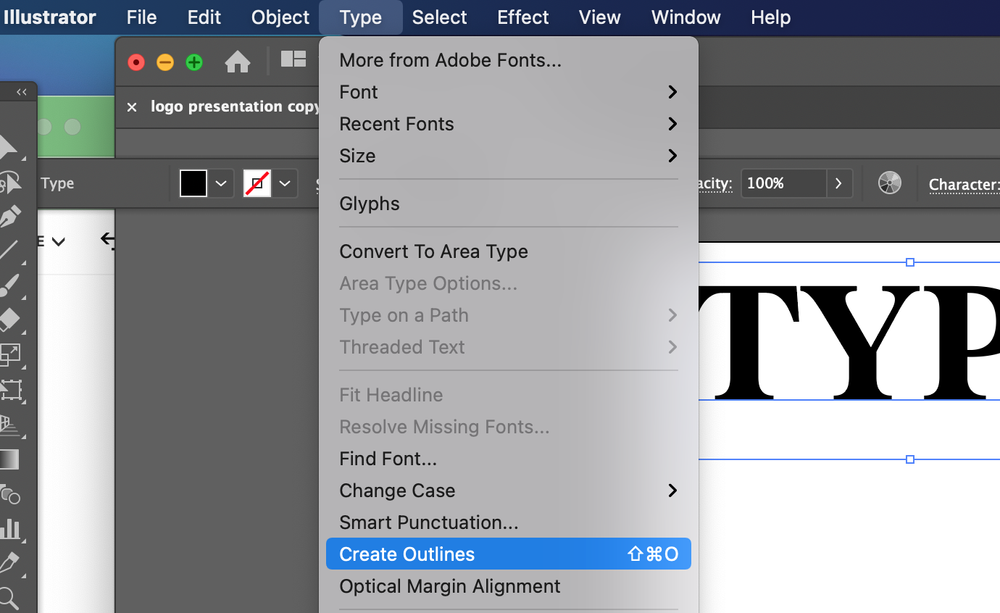Select the Selection arrow tool
The height and width of the screenshot is (613, 1000).
8,147
